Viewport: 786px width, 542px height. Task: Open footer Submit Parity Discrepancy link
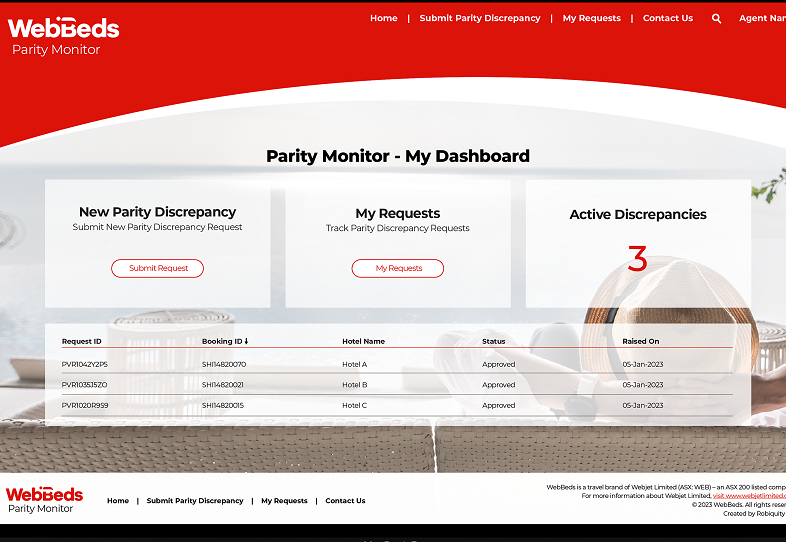tap(195, 501)
